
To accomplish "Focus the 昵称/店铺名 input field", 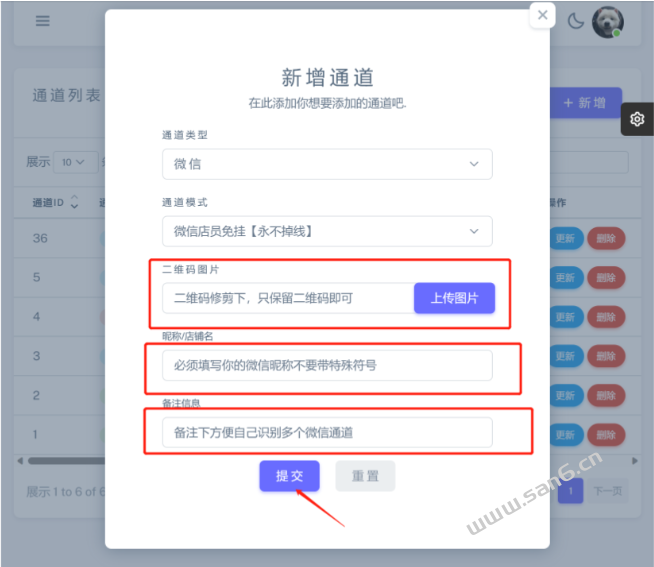I will click(327, 365).
